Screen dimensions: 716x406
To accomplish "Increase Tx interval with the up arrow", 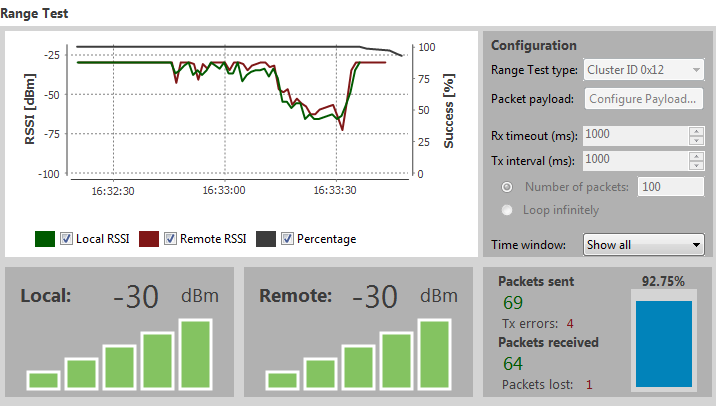I will (x=696, y=155).
